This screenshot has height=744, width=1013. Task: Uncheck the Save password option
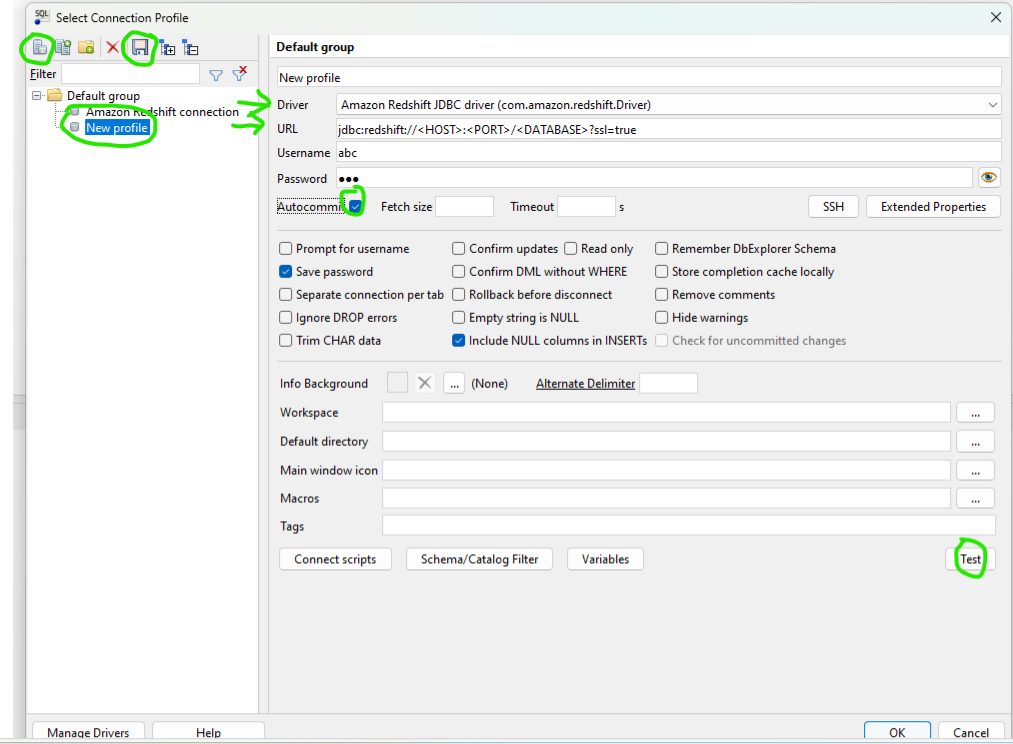point(286,272)
